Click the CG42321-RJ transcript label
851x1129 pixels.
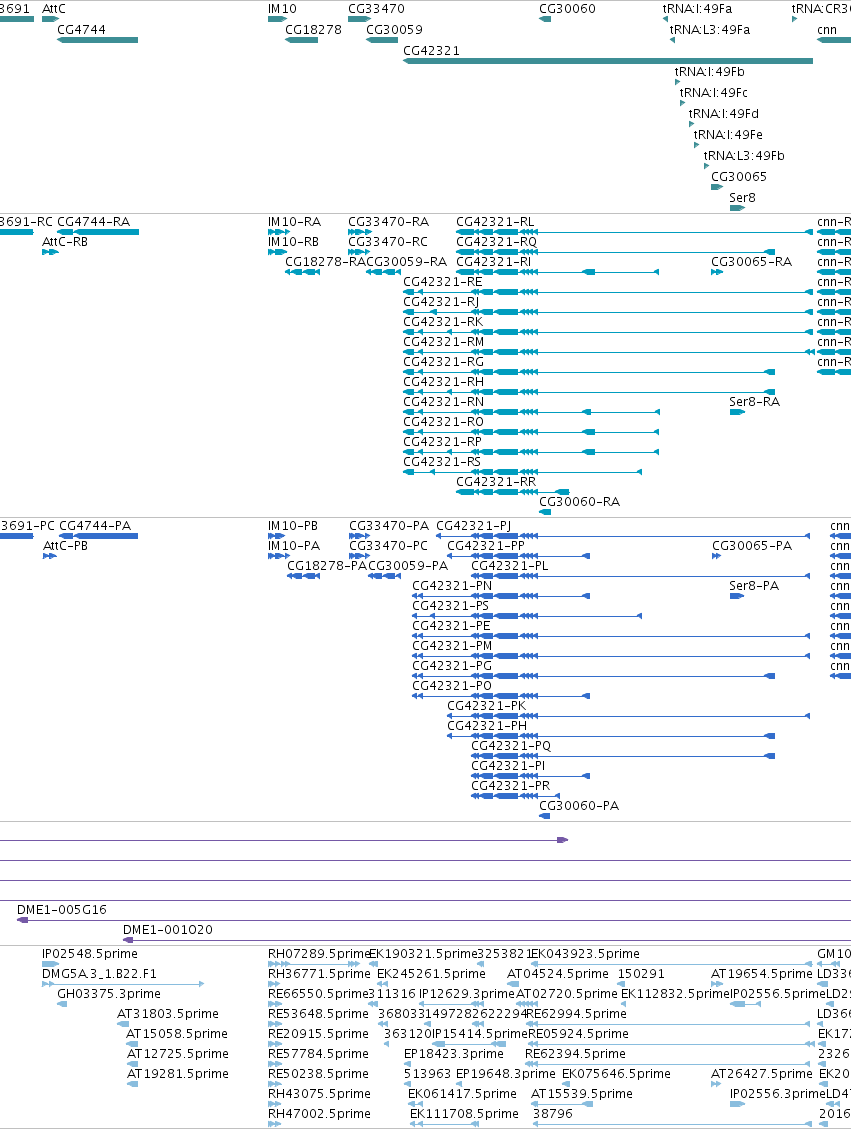coord(441,302)
